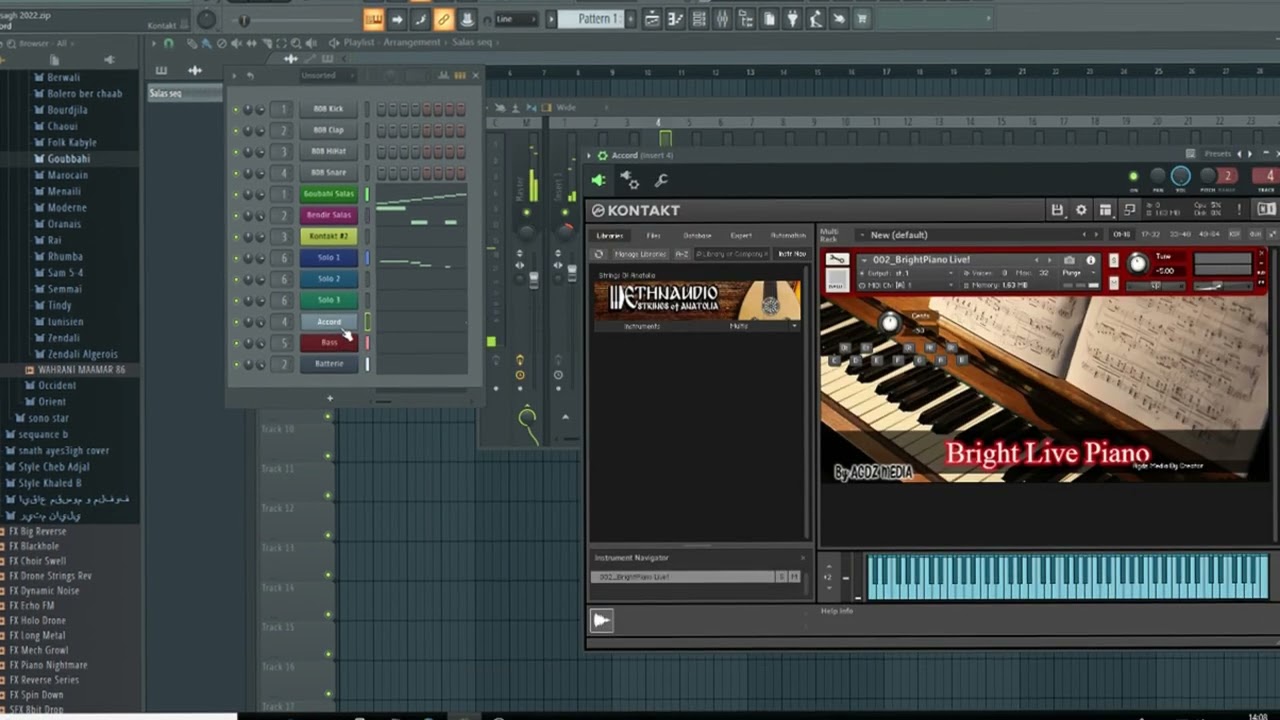The image size is (1280, 720).
Task: Mute the Bendir Salas channel LED
Action: point(236,215)
